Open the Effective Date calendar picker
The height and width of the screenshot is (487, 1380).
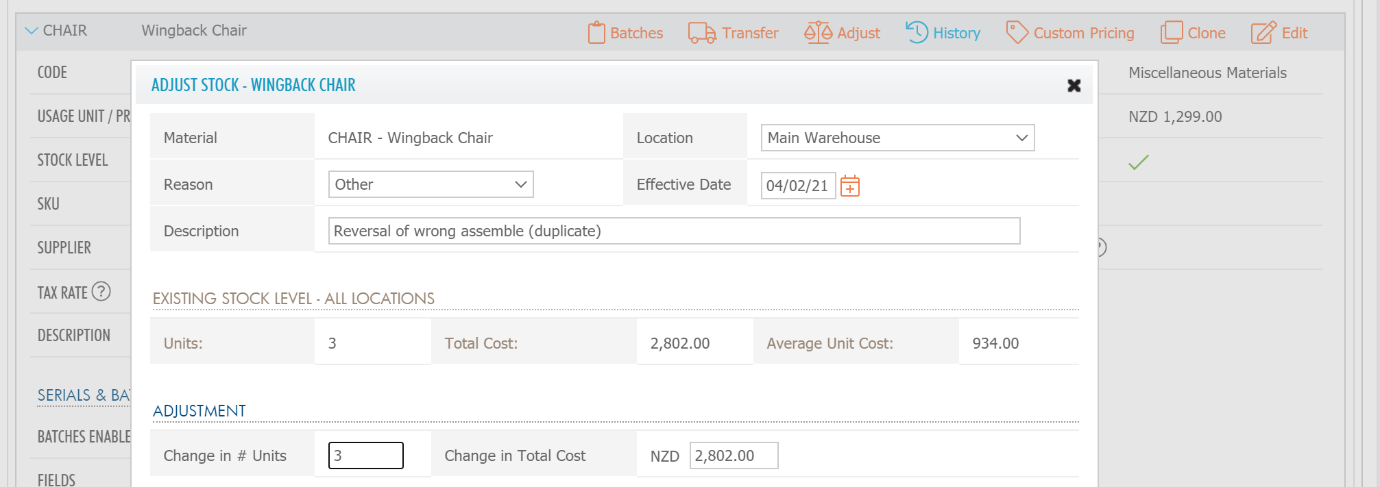pos(850,186)
